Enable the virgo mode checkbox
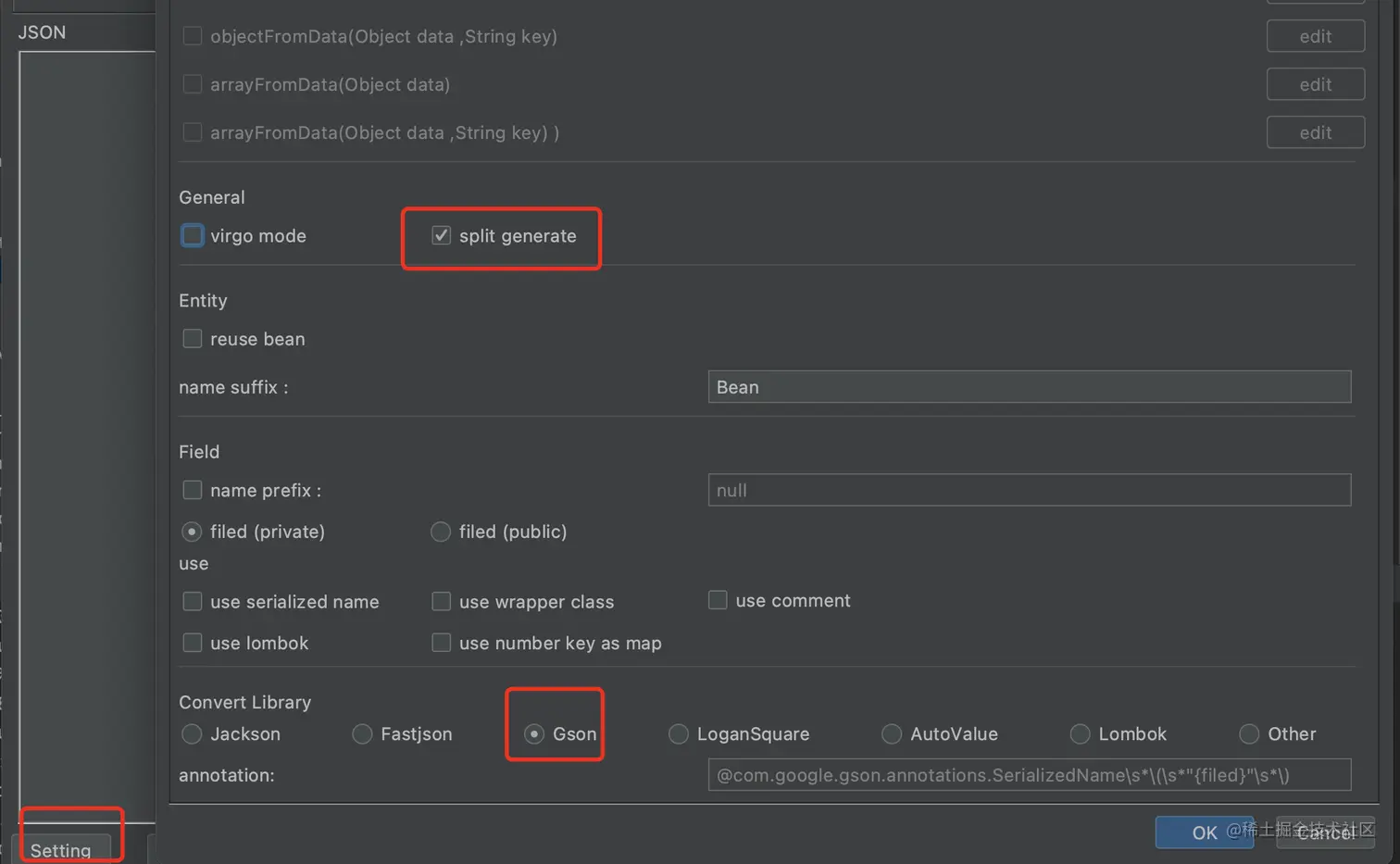This screenshot has width=1400, height=864. (193, 236)
